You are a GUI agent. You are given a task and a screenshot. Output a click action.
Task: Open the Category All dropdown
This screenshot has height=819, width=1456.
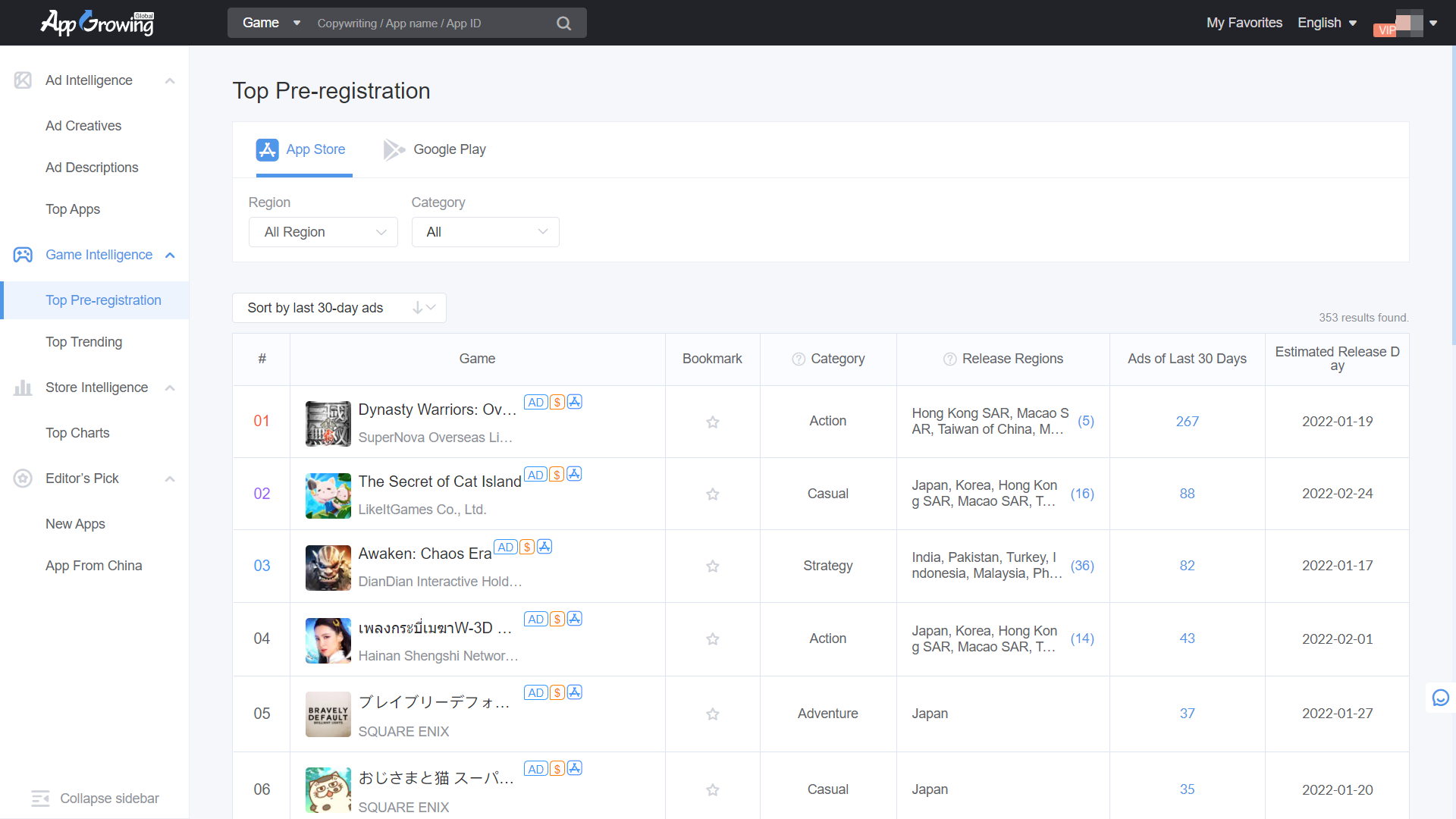(x=485, y=232)
